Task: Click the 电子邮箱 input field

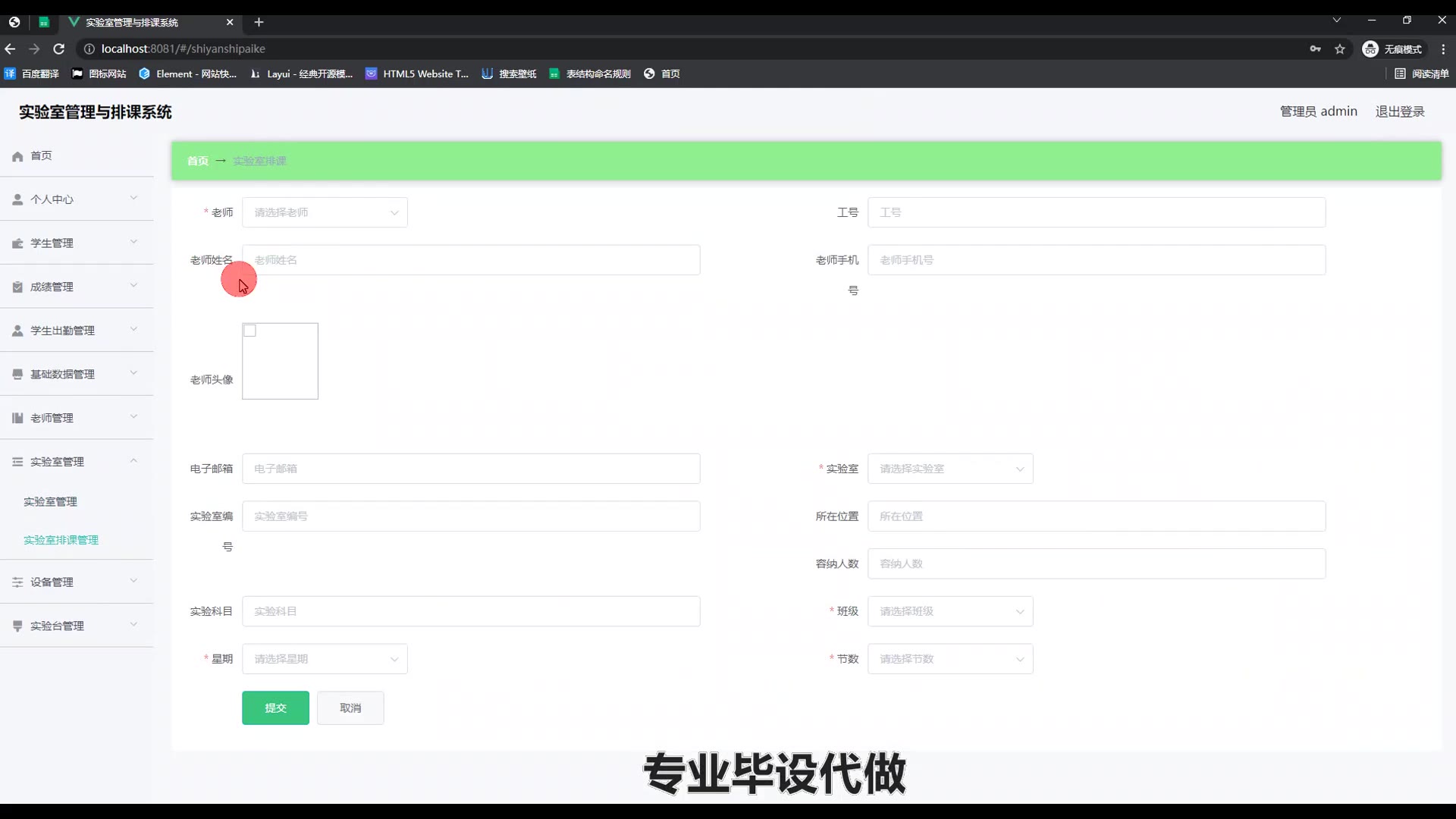Action: tap(470, 469)
